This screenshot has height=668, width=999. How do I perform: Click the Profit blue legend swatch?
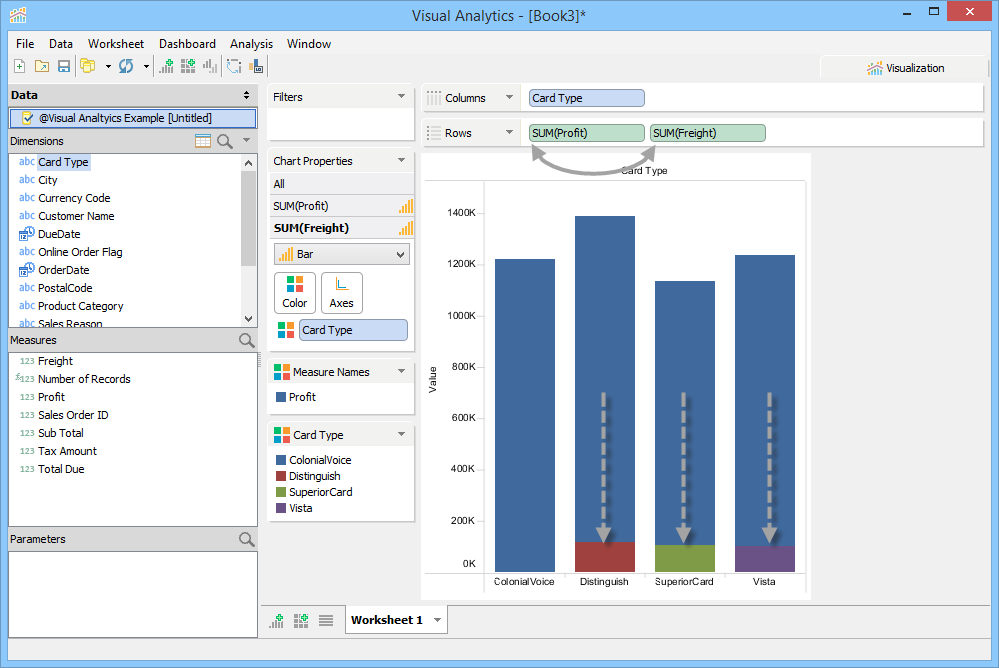pyautogui.click(x=281, y=397)
